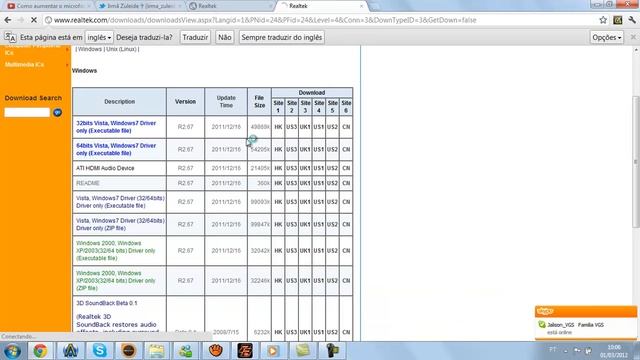Go back using the browser back arrow
This screenshot has height=360, width=640.
8,20
